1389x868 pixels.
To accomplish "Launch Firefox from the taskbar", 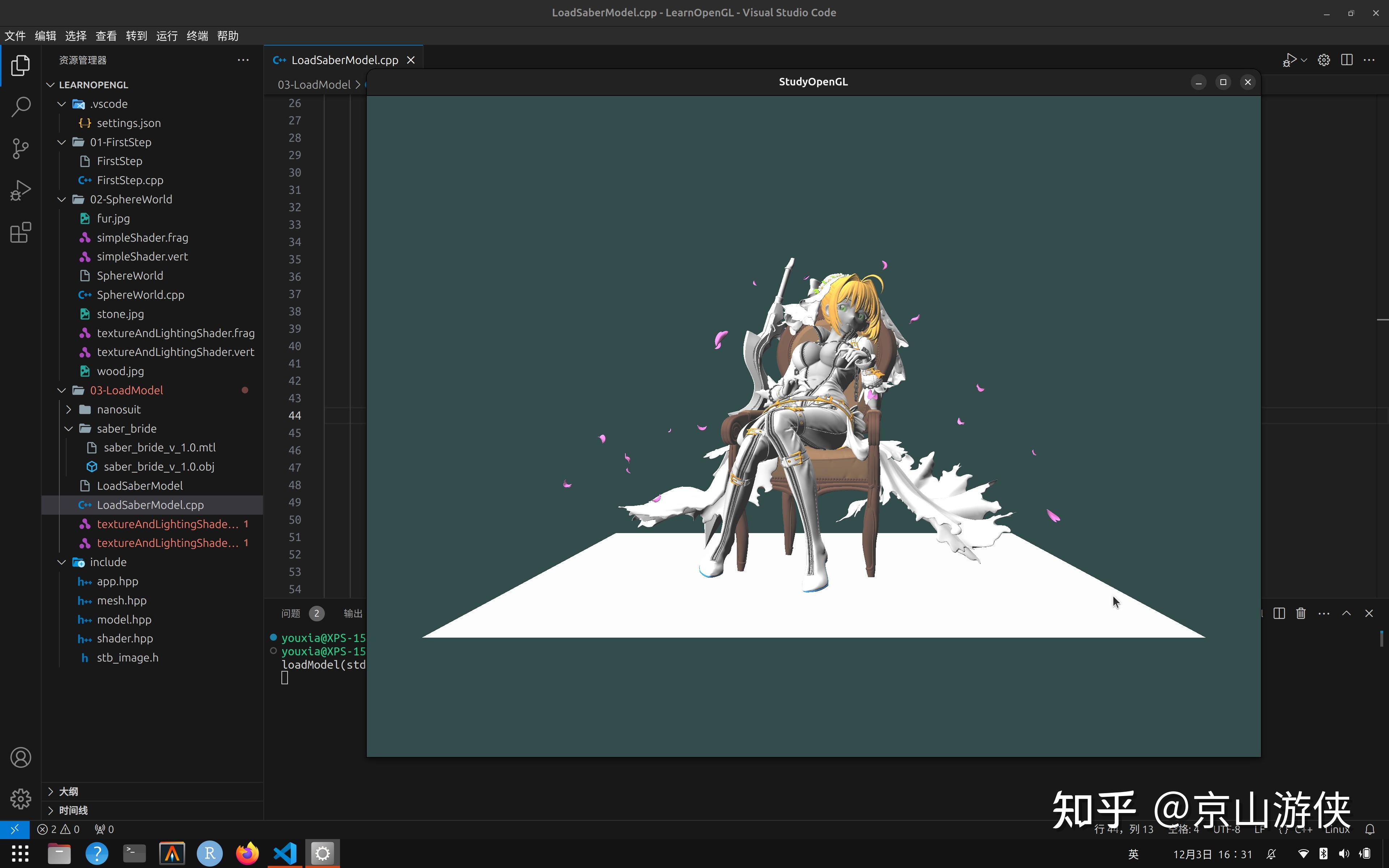I will 247,853.
